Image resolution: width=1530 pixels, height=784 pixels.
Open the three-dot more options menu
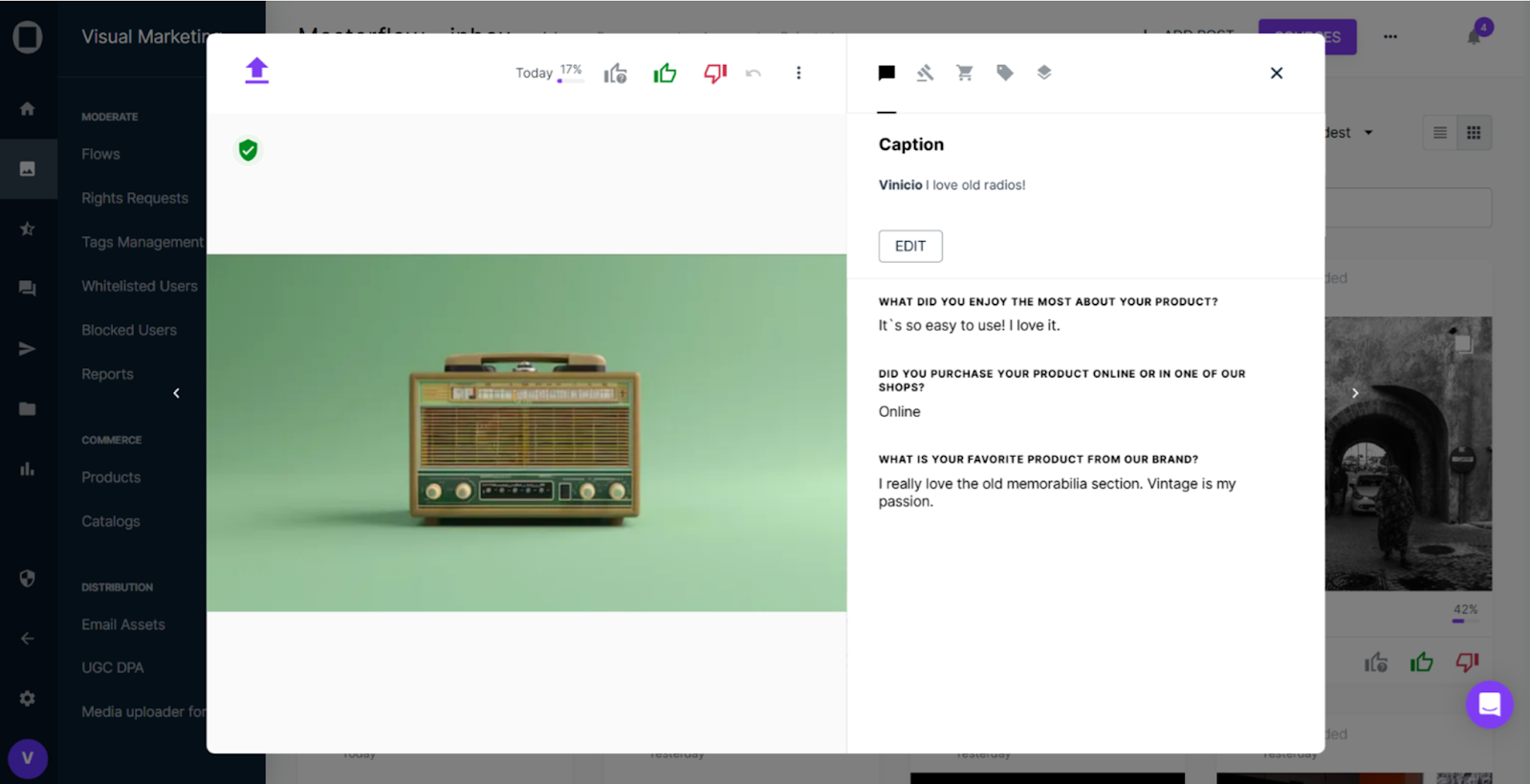pyautogui.click(x=798, y=74)
